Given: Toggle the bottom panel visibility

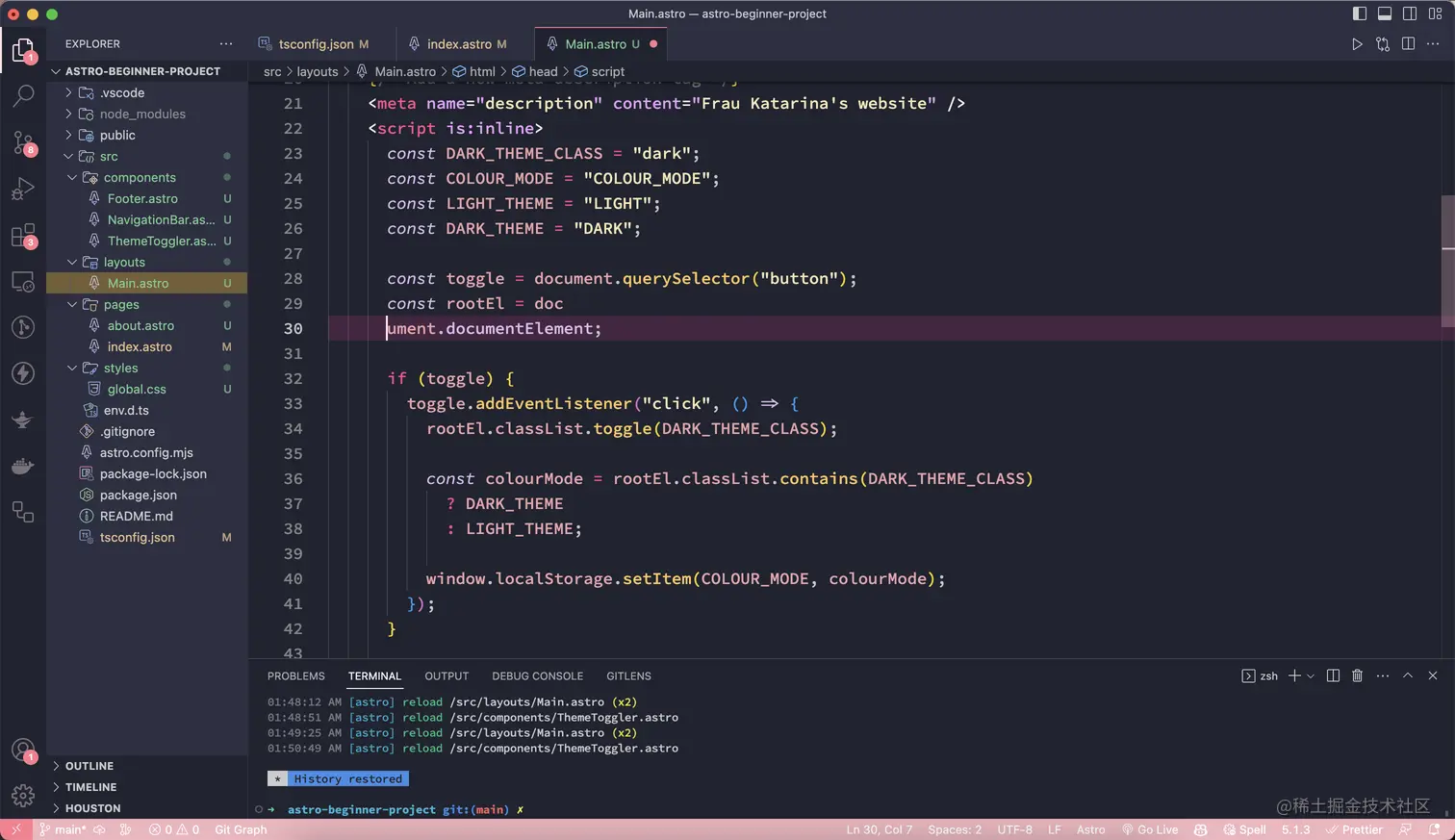Looking at the screenshot, I should click(1385, 13).
